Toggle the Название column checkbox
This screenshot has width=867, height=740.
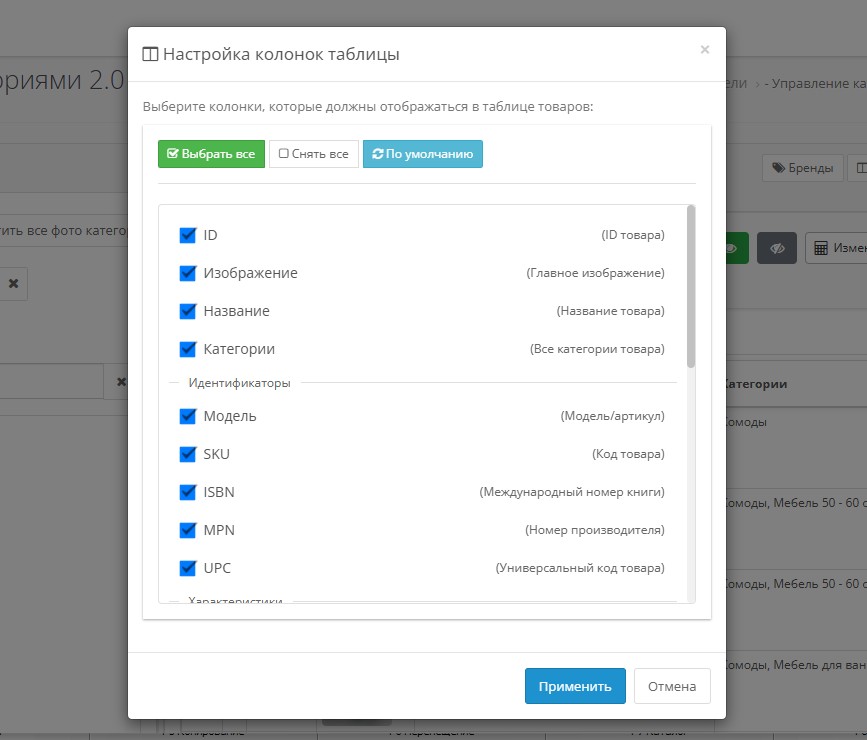click(187, 311)
